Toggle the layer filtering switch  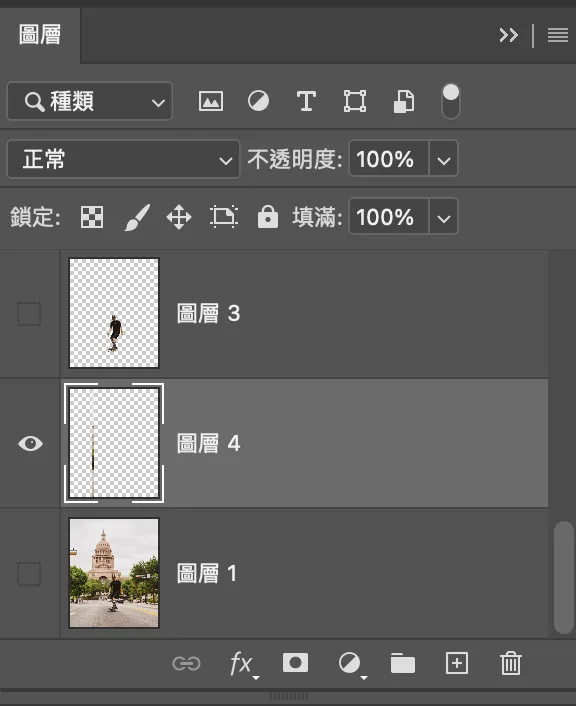click(x=451, y=101)
